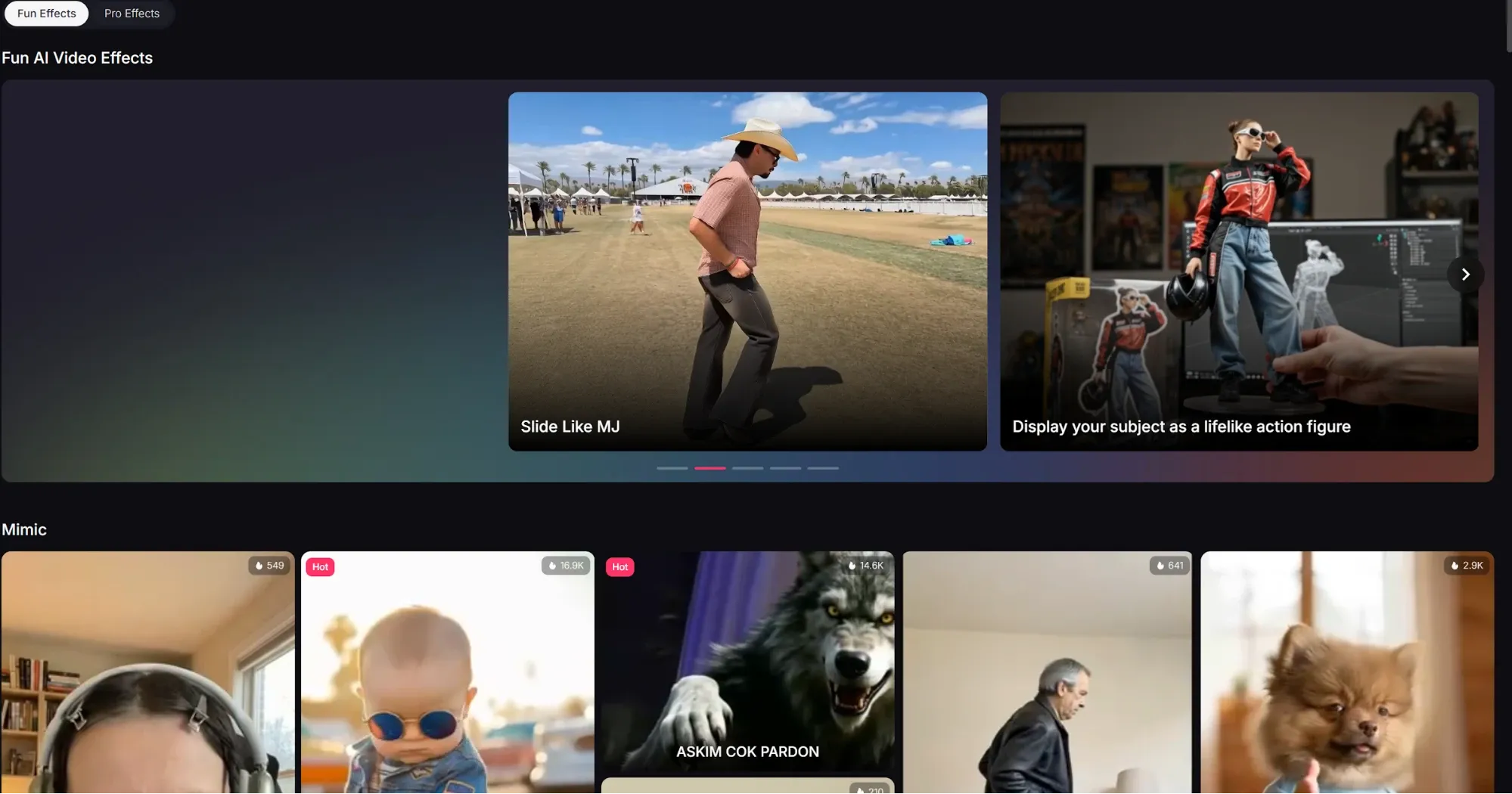Viewport: 1512px width, 794px height.
Task: Click the Hot badge on the baby card
Action: coord(320,567)
